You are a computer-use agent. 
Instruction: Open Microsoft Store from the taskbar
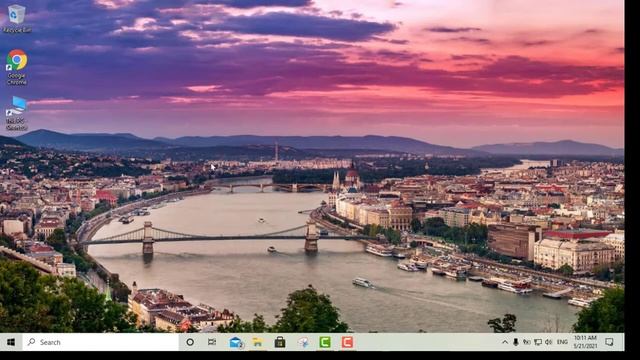(x=280, y=342)
